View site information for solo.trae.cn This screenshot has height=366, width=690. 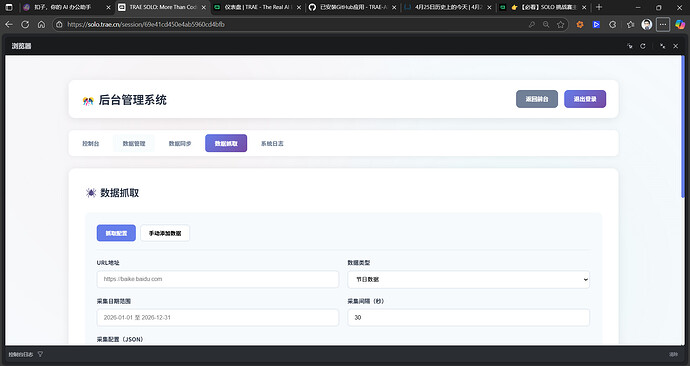click(59, 25)
